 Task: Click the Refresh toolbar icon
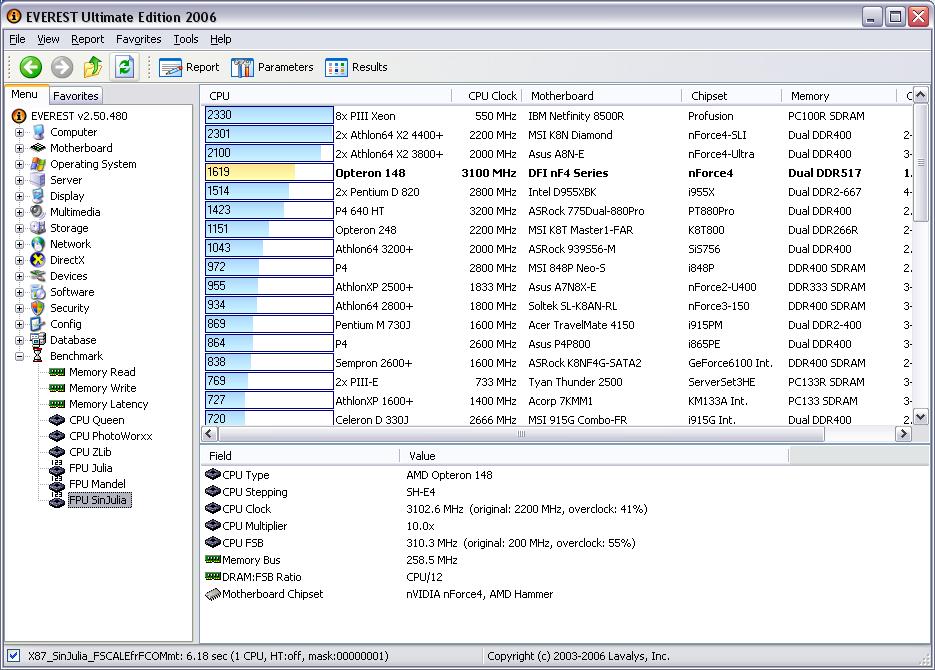pyautogui.click(x=124, y=67)
